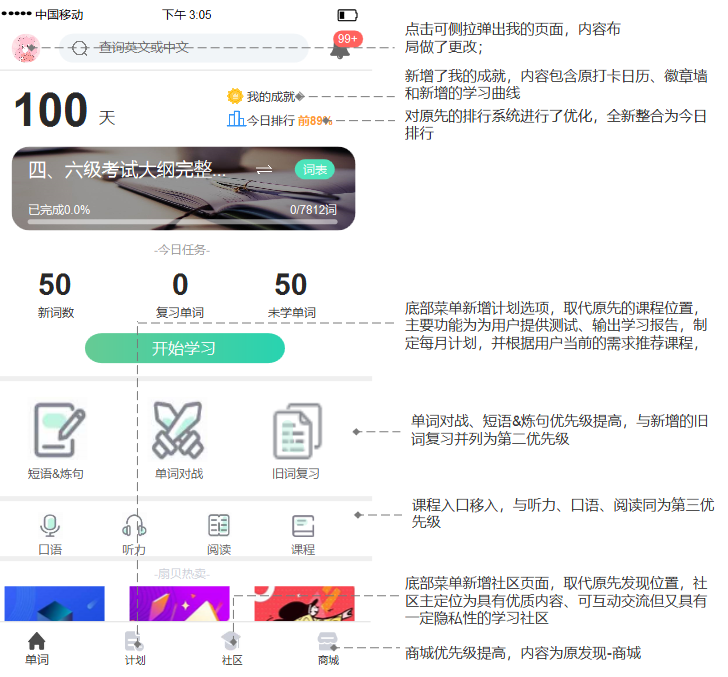The height and width of the screenshot is (677, 728).
Task: Click the 0/7812词 word count
Action: point(313,210)
